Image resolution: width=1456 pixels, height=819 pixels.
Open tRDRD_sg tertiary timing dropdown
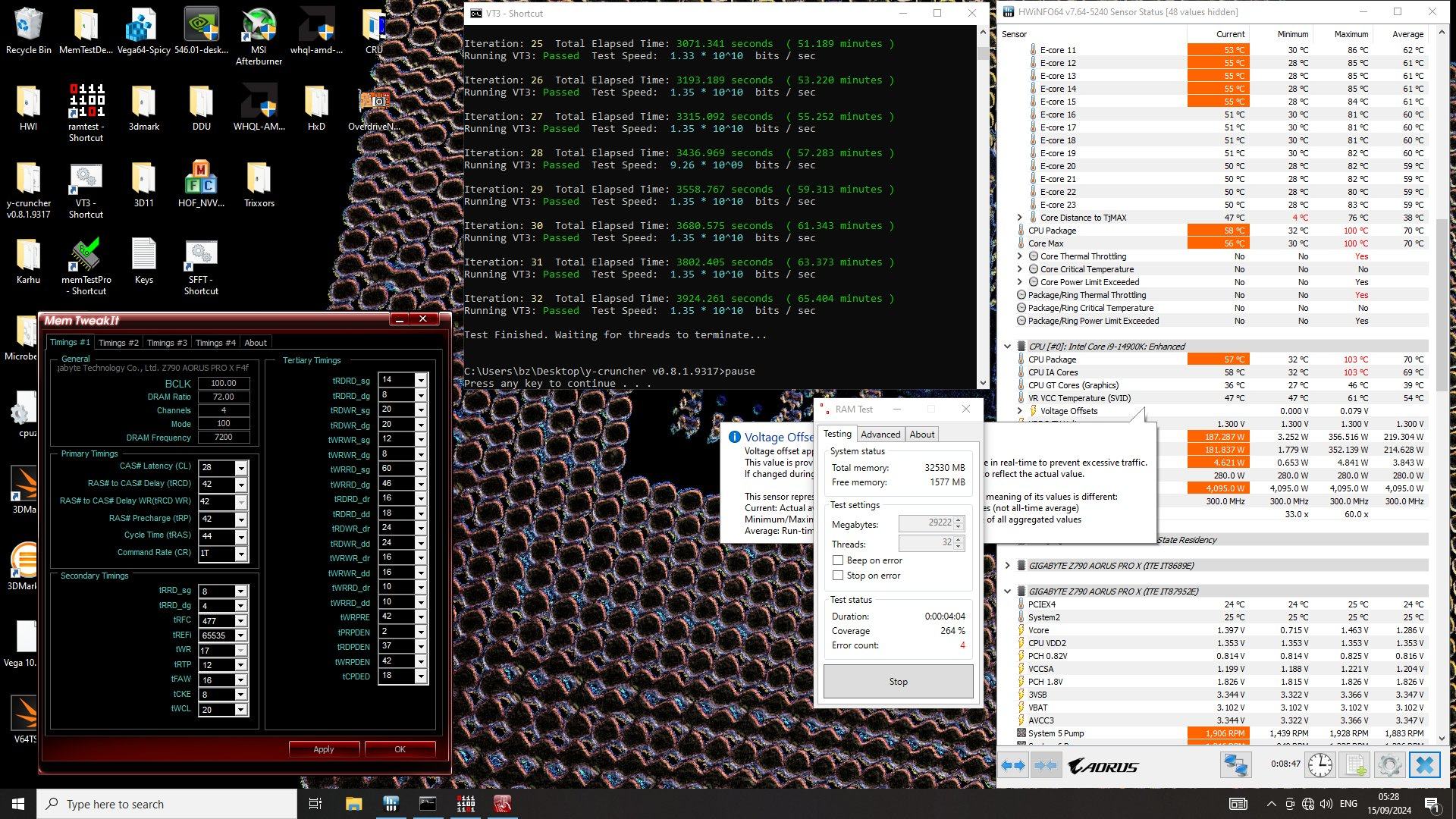421,380
